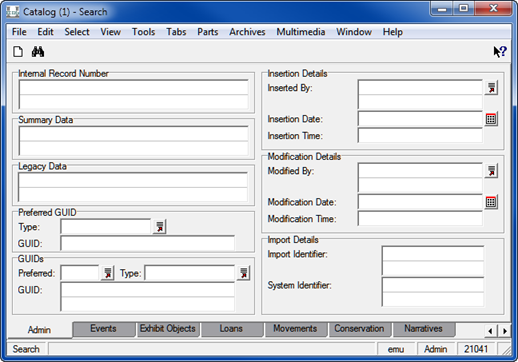Open the View menu

[x=111, y=32]
